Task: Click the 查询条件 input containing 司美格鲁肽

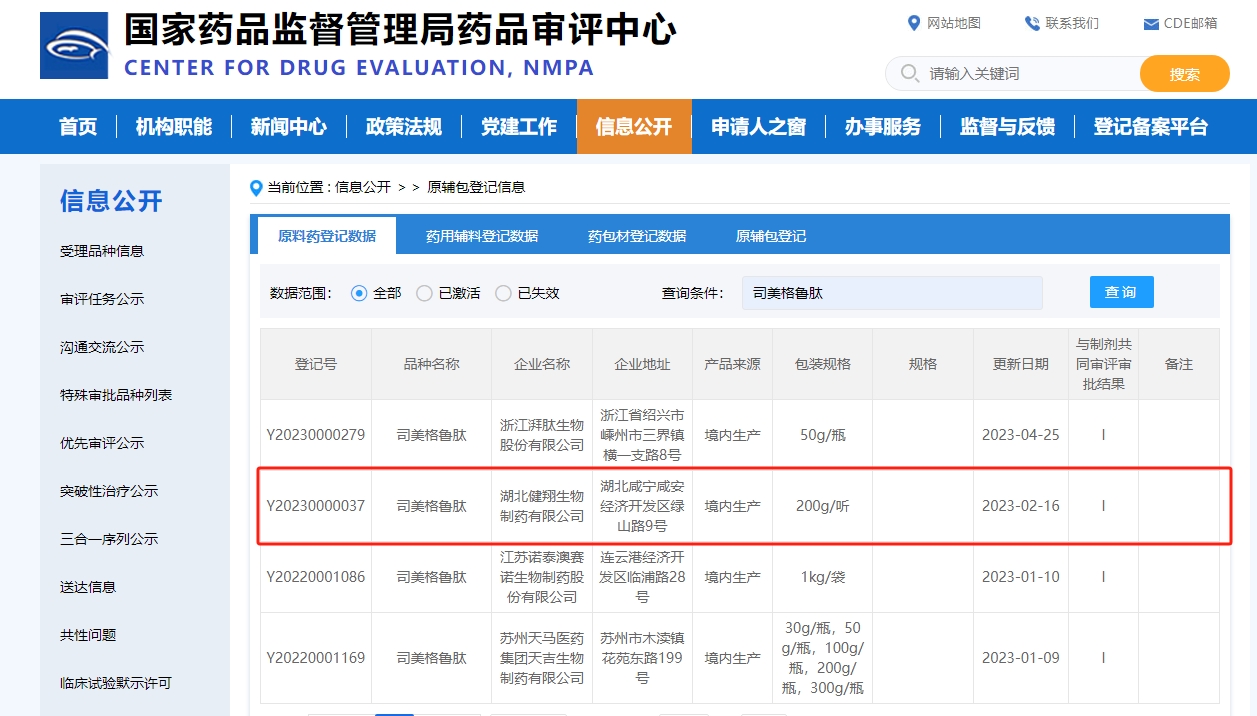Action: coord(892,293)
